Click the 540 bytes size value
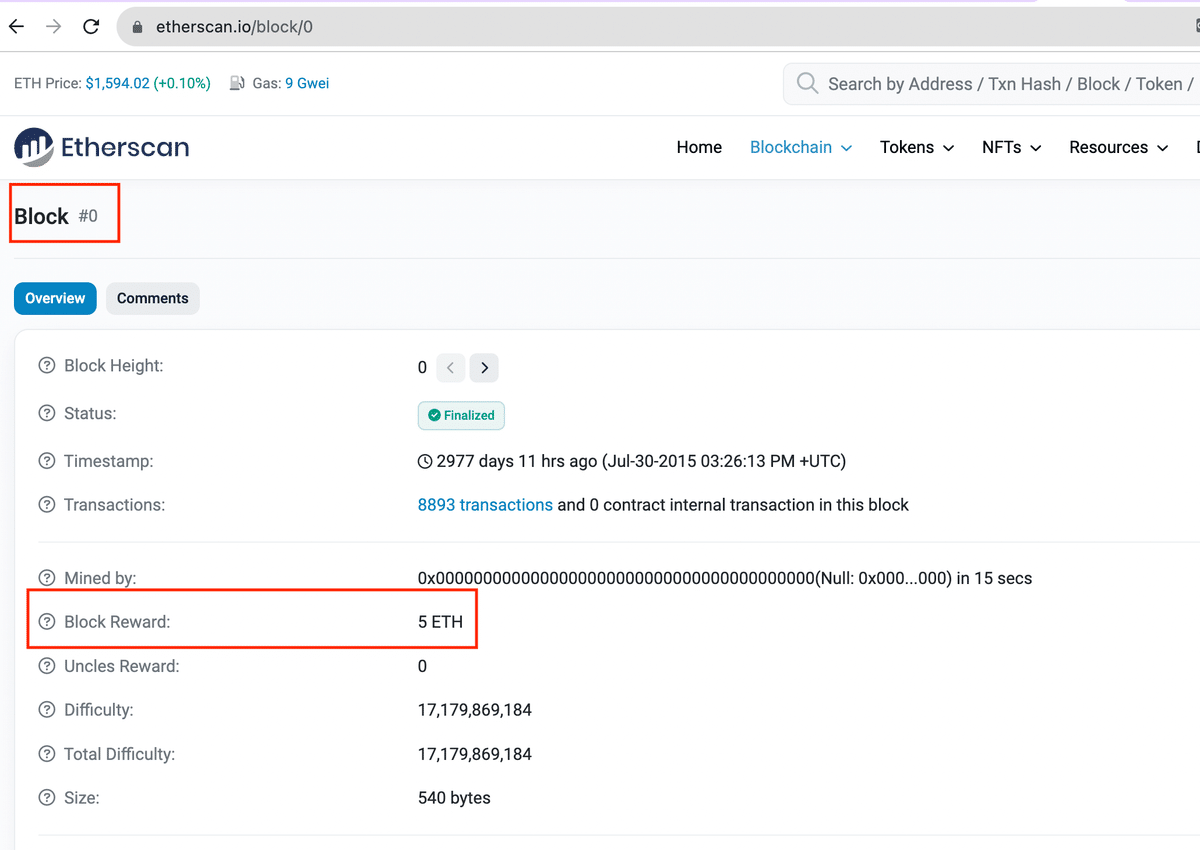This screenshot has width=1200, height=850. point(454,798)
